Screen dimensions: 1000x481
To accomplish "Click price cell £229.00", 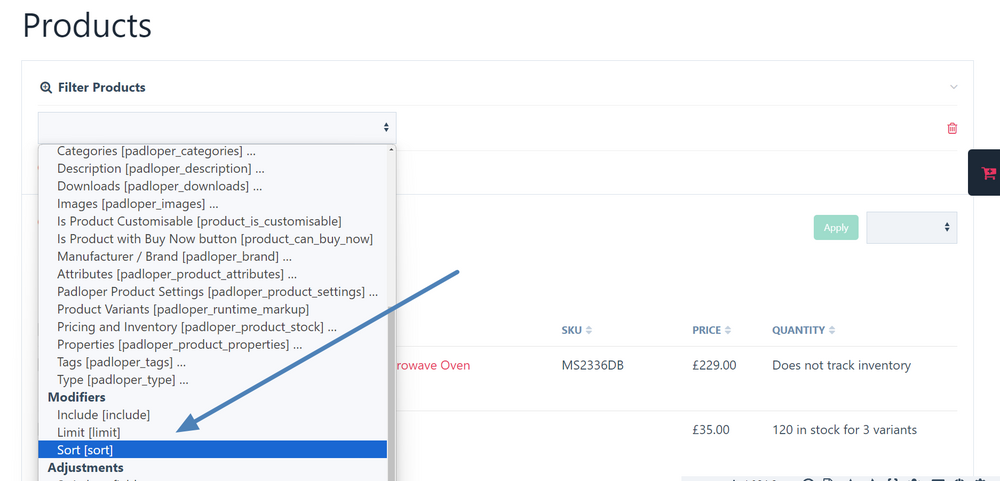I will (714, 366).
